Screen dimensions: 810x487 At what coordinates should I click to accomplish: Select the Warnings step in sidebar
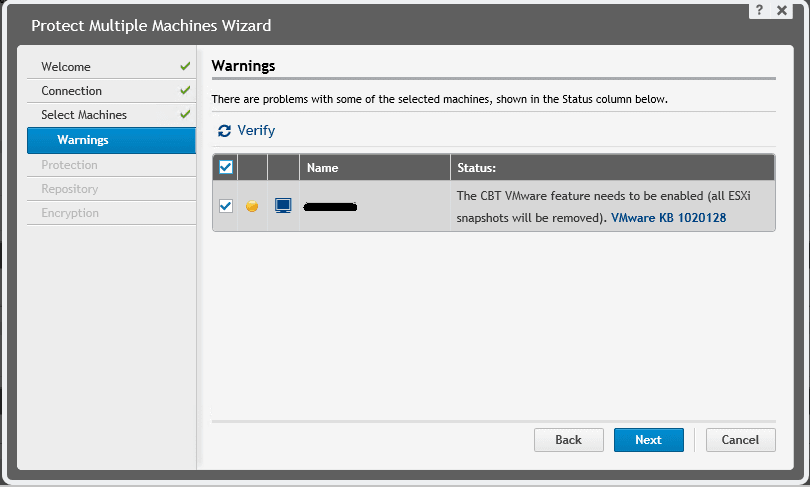[83, 140]
